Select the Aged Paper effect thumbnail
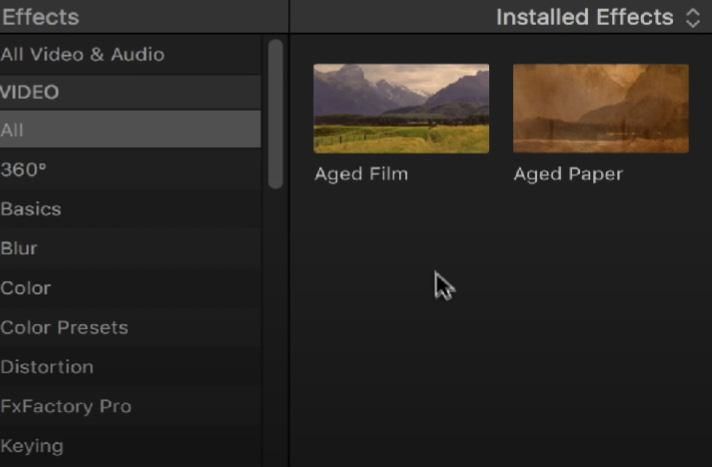 pyautogui.click(x=601, y=109)
